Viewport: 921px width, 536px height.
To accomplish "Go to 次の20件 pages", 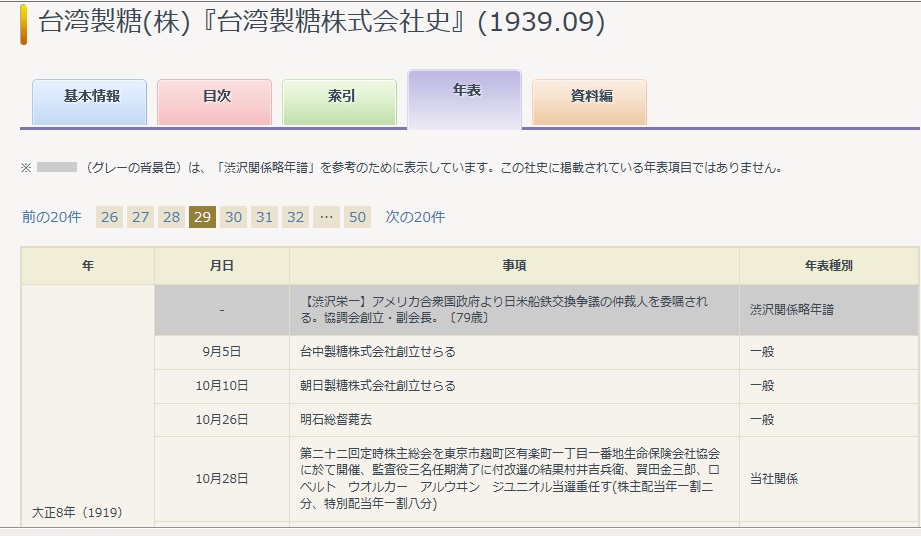I will pyautogui.click(x=415, y=217).
